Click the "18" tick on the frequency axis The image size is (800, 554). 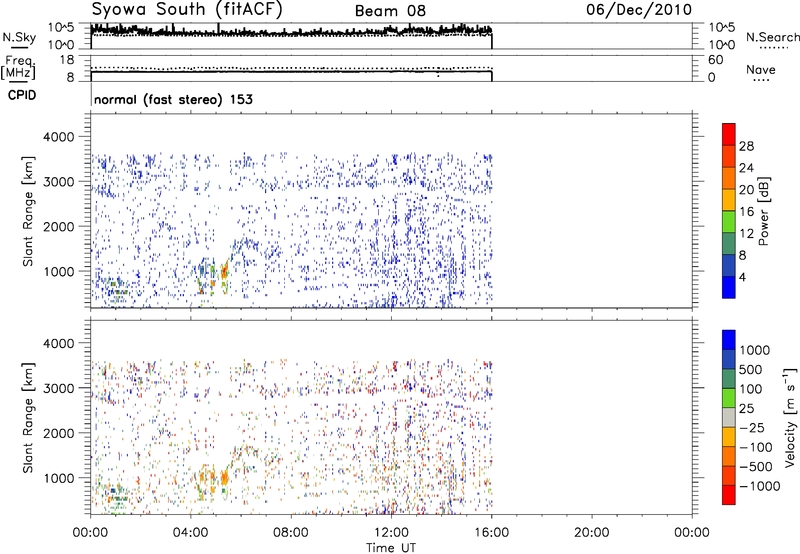(x=67, y=60)
